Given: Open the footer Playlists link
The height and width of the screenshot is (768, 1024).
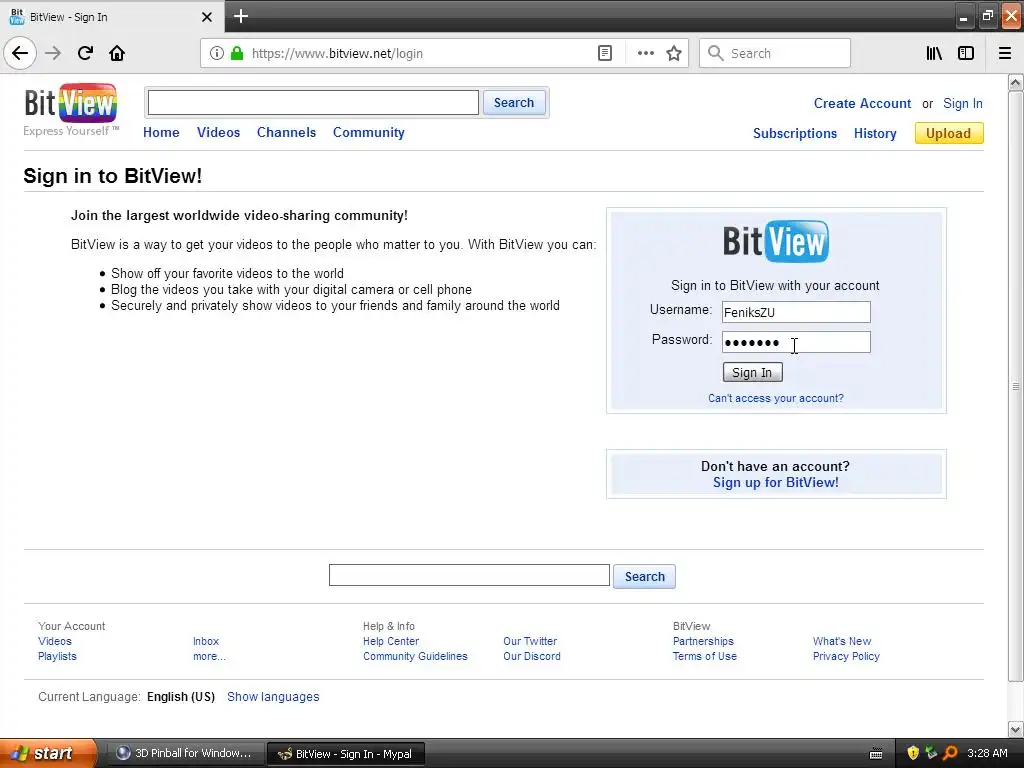Looking at the screenshot, I should pyautogui.click(x=57, y=656).
